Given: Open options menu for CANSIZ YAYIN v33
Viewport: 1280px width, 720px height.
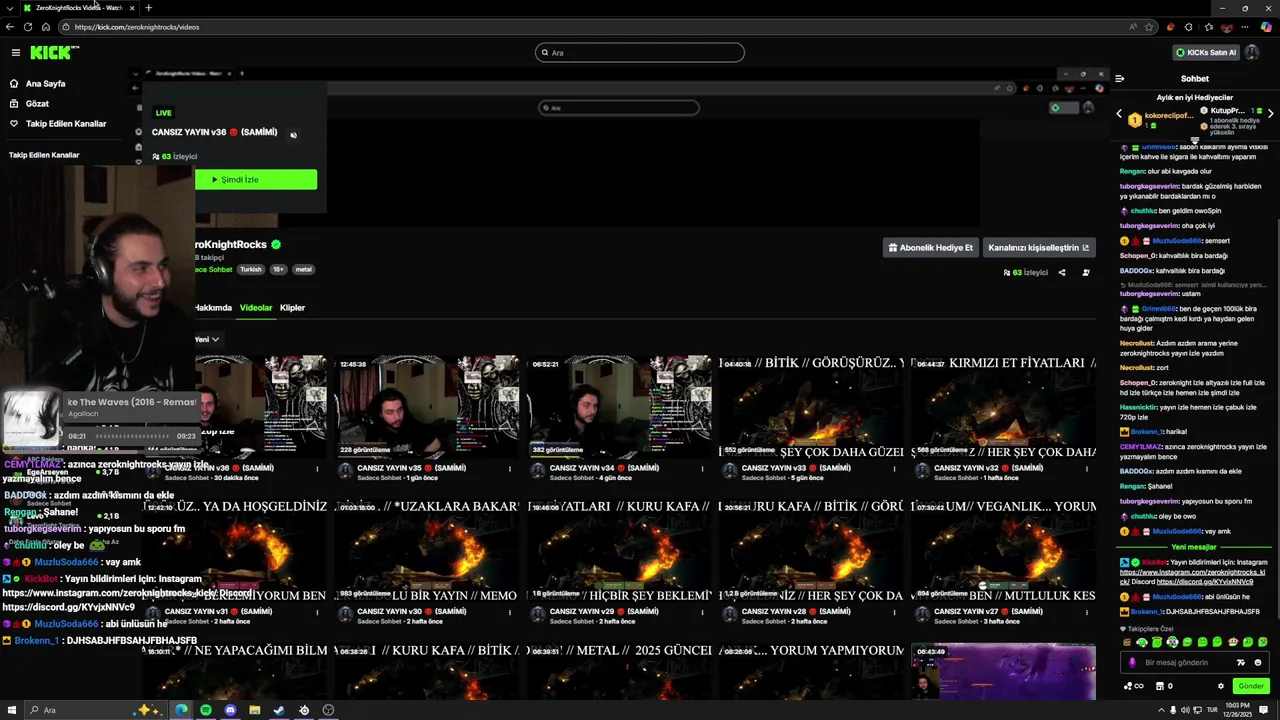Looking at the screenshot, I should click(894, 468).
